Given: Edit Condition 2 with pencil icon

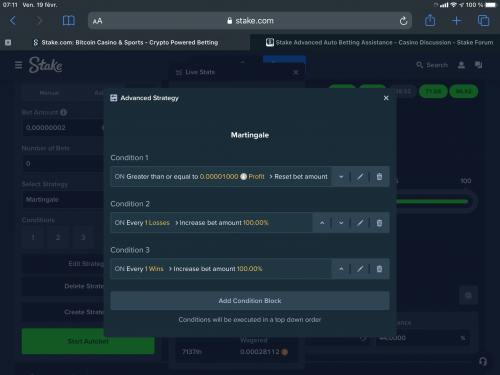Looking at the screenshot, I should (x=360, y=223).
